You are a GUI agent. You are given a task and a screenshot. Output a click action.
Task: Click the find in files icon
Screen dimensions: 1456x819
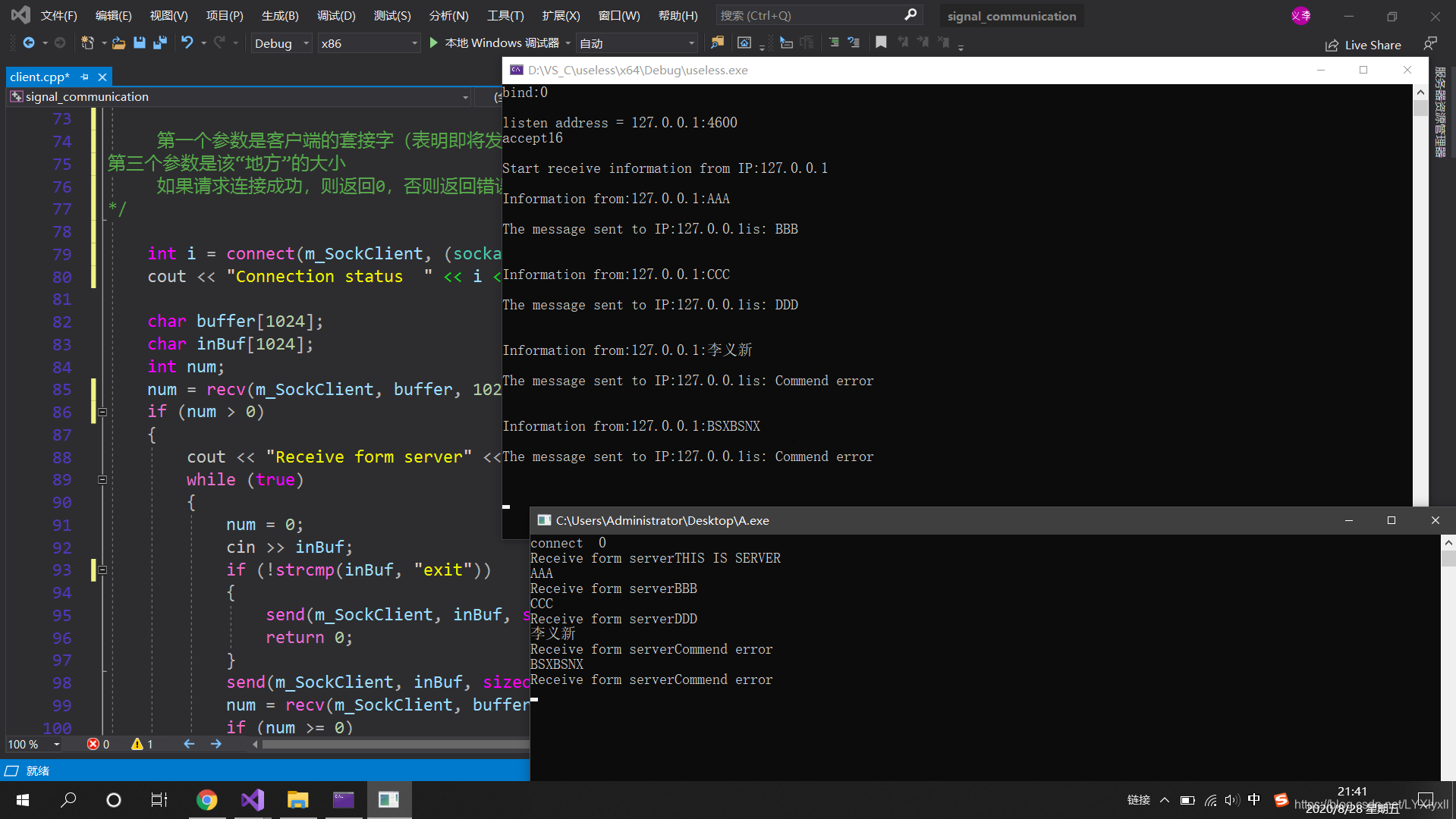click(717, 43)
